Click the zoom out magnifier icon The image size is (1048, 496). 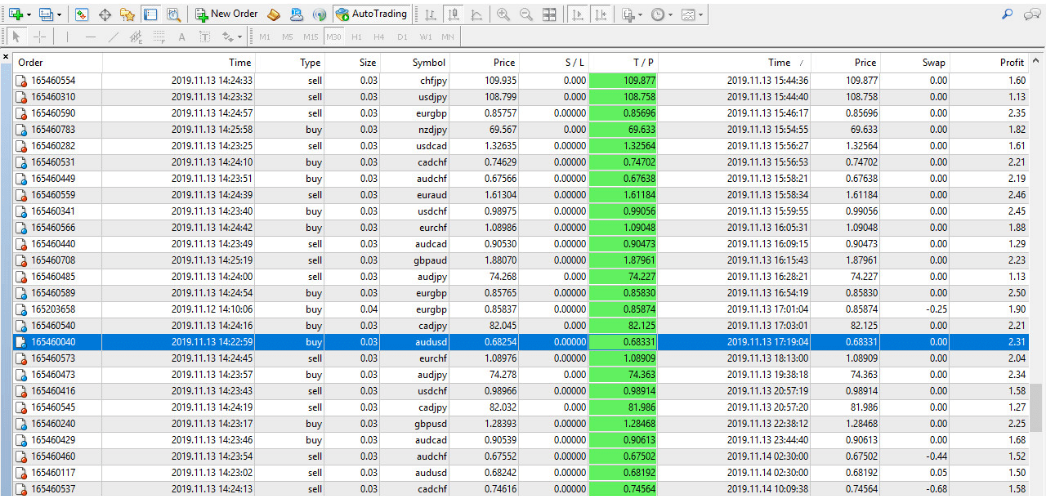525,14
